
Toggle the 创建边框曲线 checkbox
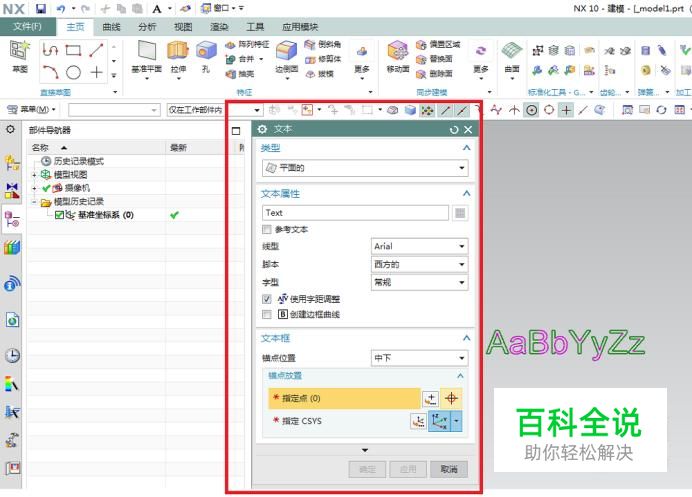267,314
